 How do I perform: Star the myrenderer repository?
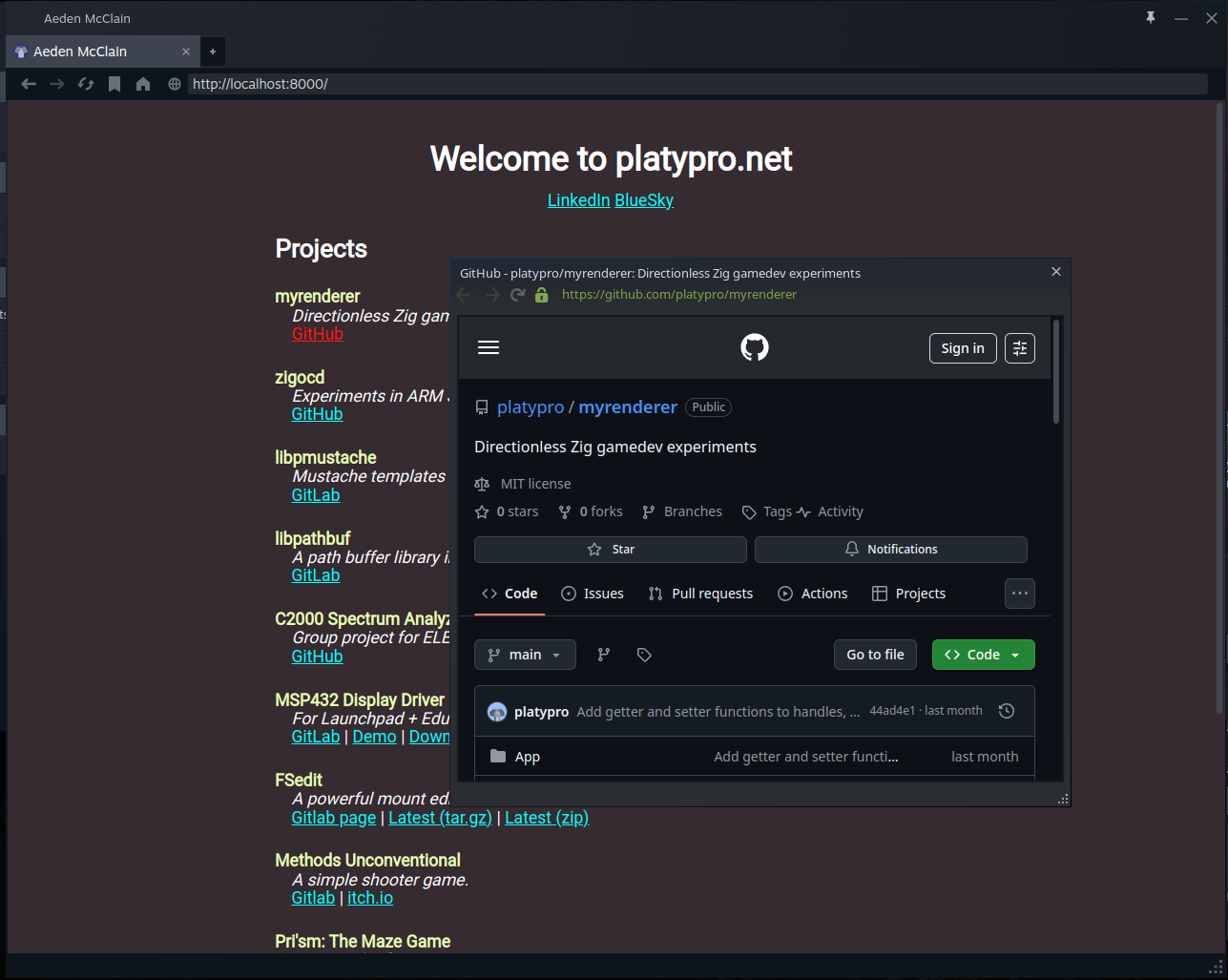611,550
